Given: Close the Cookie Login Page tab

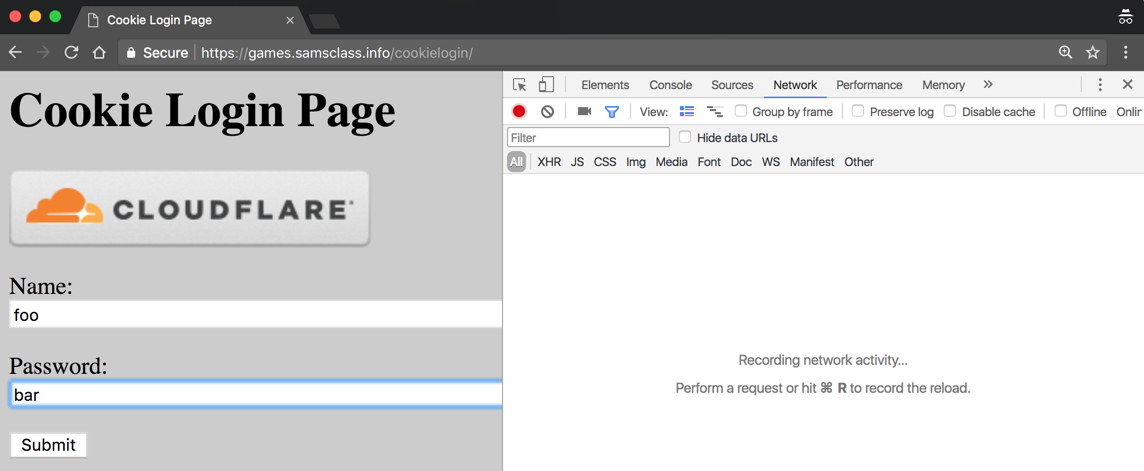Looking at the screenshot, I should coord(290,20).
